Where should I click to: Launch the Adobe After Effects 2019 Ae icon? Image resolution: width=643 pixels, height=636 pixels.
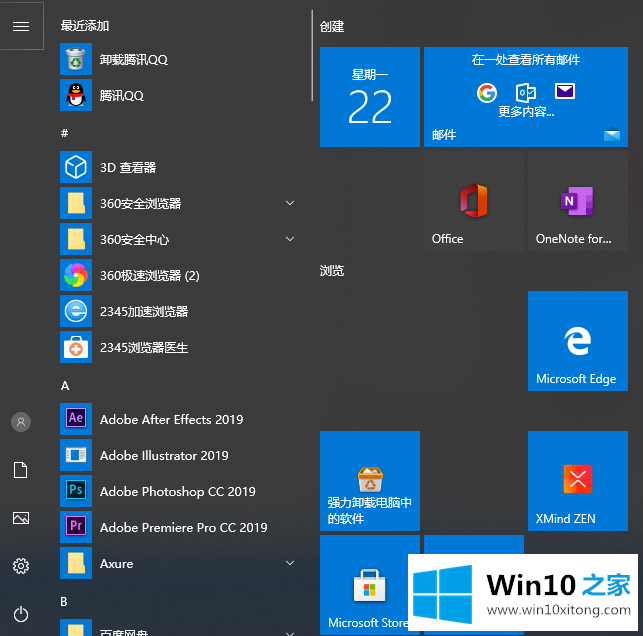pos(76,419)
